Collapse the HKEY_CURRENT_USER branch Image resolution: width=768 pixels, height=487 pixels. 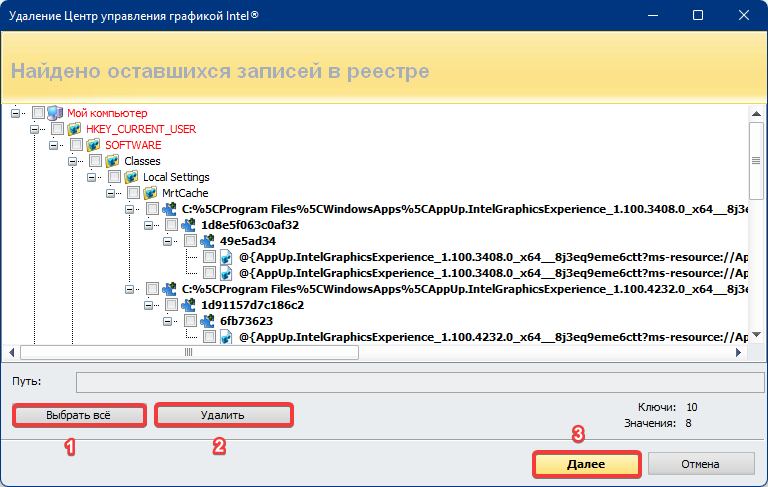[x=34, y=129]
